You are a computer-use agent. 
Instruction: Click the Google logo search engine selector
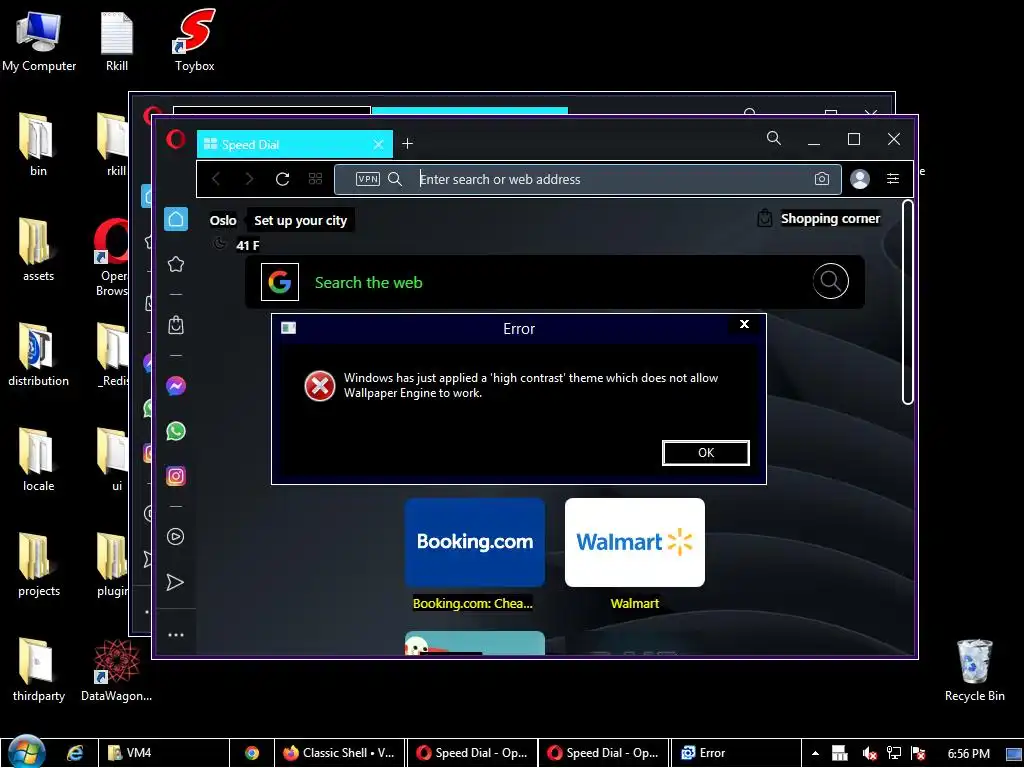(280, 282)
